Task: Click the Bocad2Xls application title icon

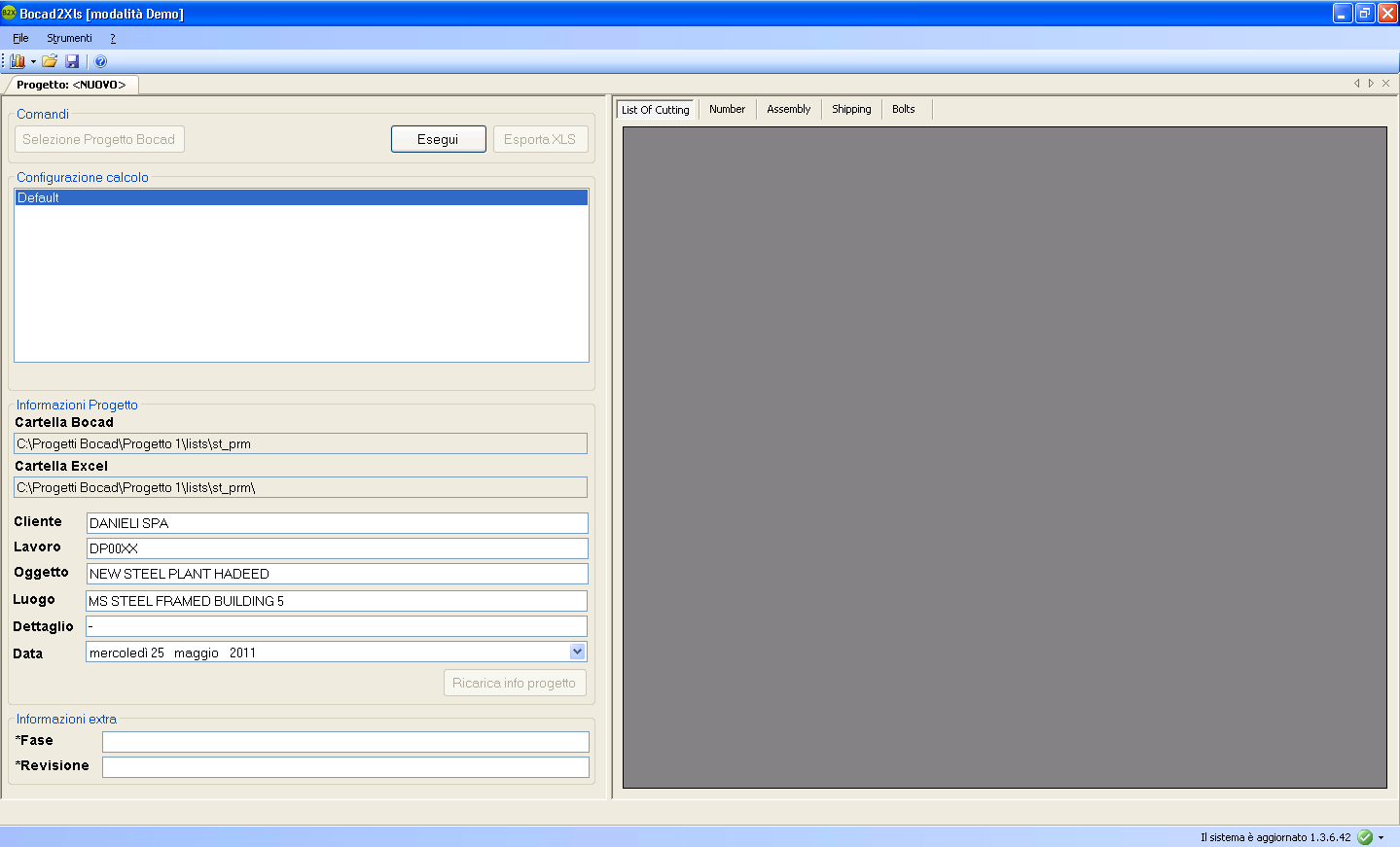Action: [x=9, y=13]
